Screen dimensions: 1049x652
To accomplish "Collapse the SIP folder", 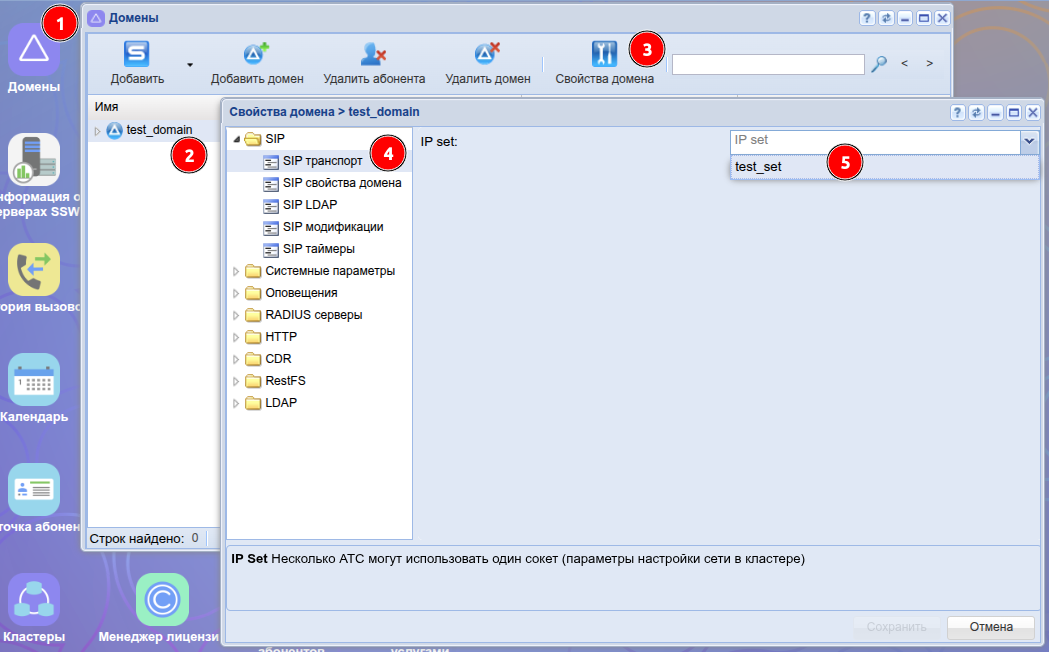I will pos(237,139).
